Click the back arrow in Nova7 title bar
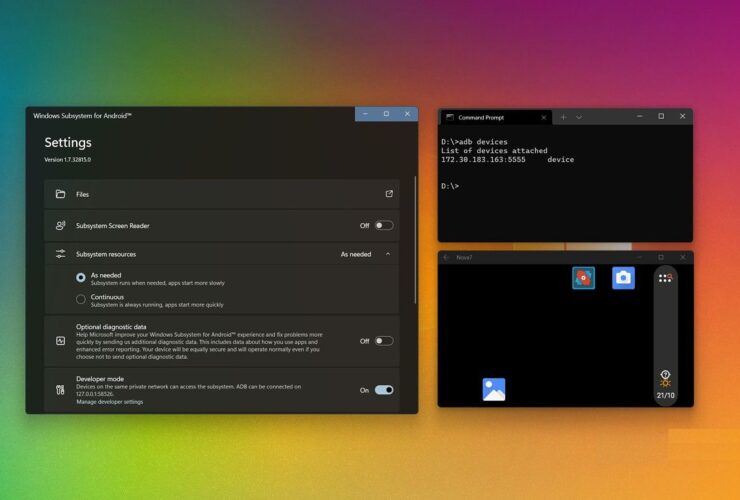Image resolution: width=740 pixels, height=500 pixels. point(446,257)
